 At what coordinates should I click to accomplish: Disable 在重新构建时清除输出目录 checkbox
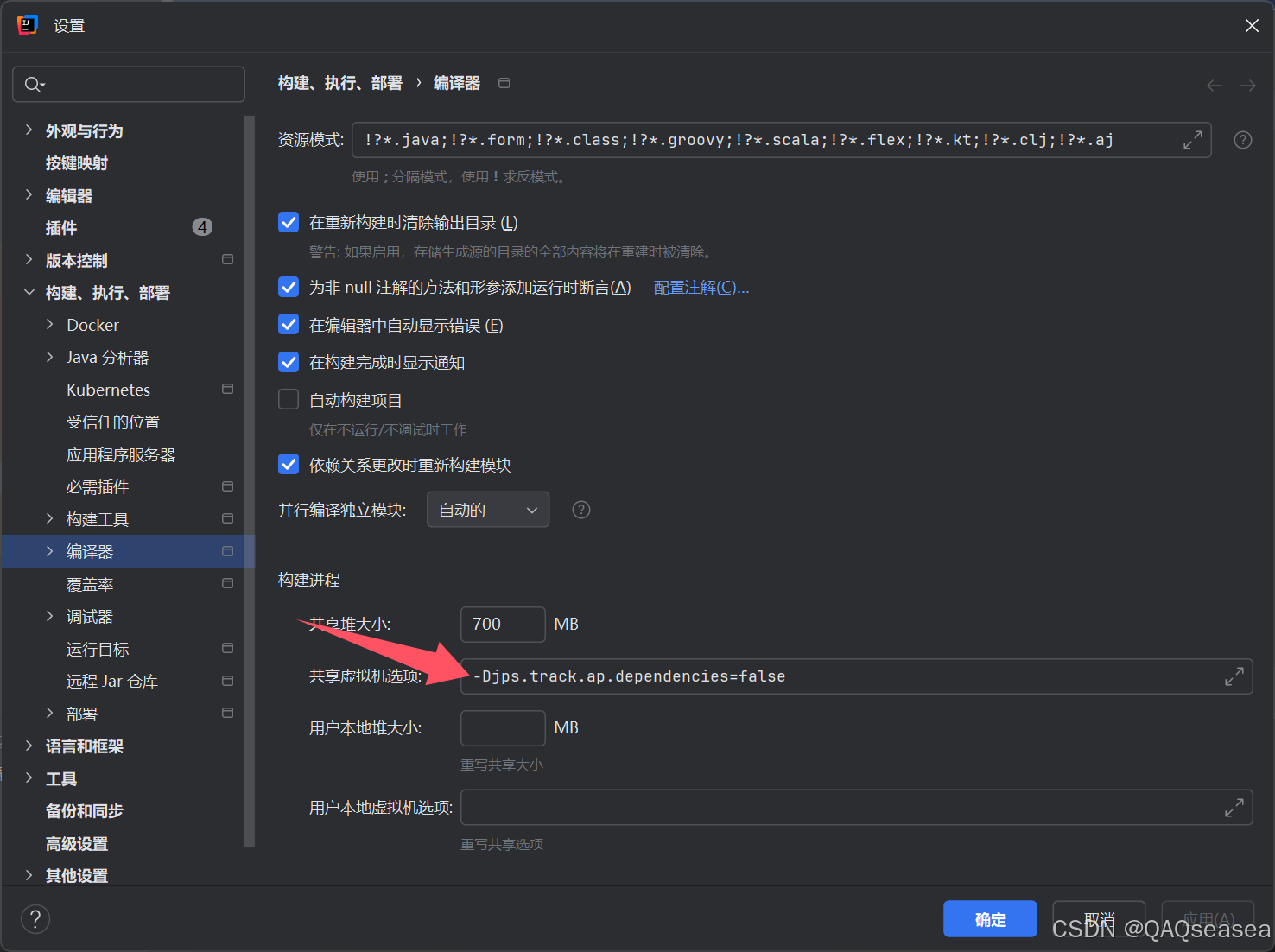coord(288,222)
